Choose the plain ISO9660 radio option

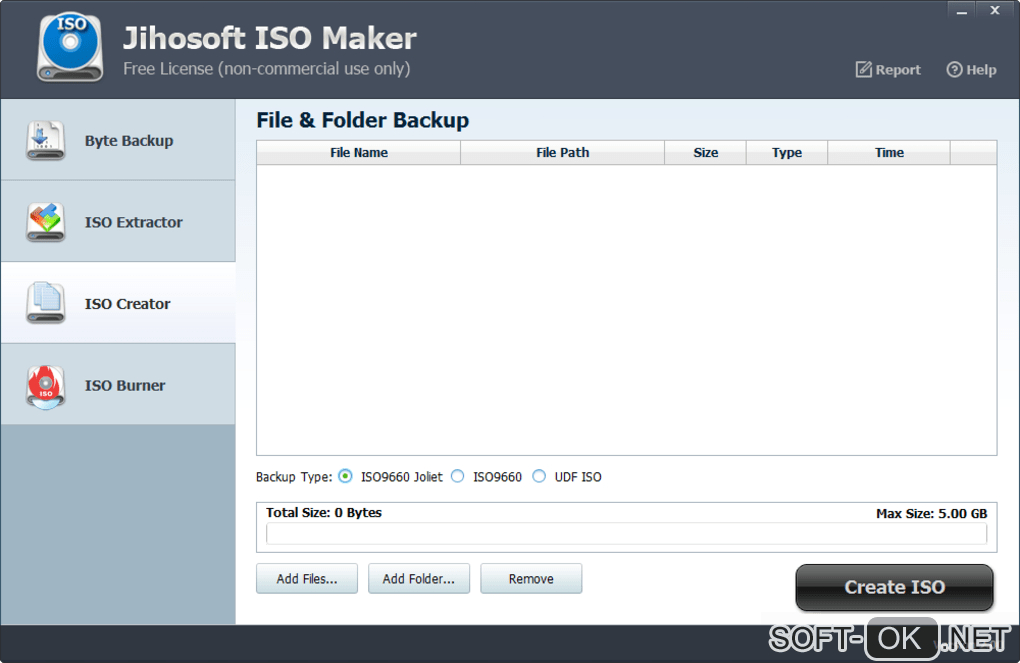click(458, 476)
